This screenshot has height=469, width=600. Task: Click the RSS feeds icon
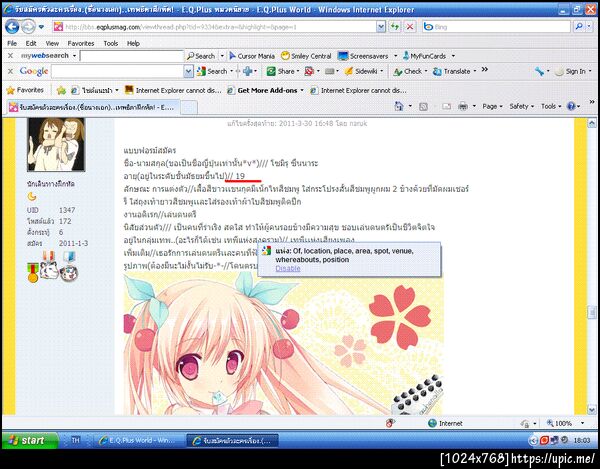[x=423, y=106]
